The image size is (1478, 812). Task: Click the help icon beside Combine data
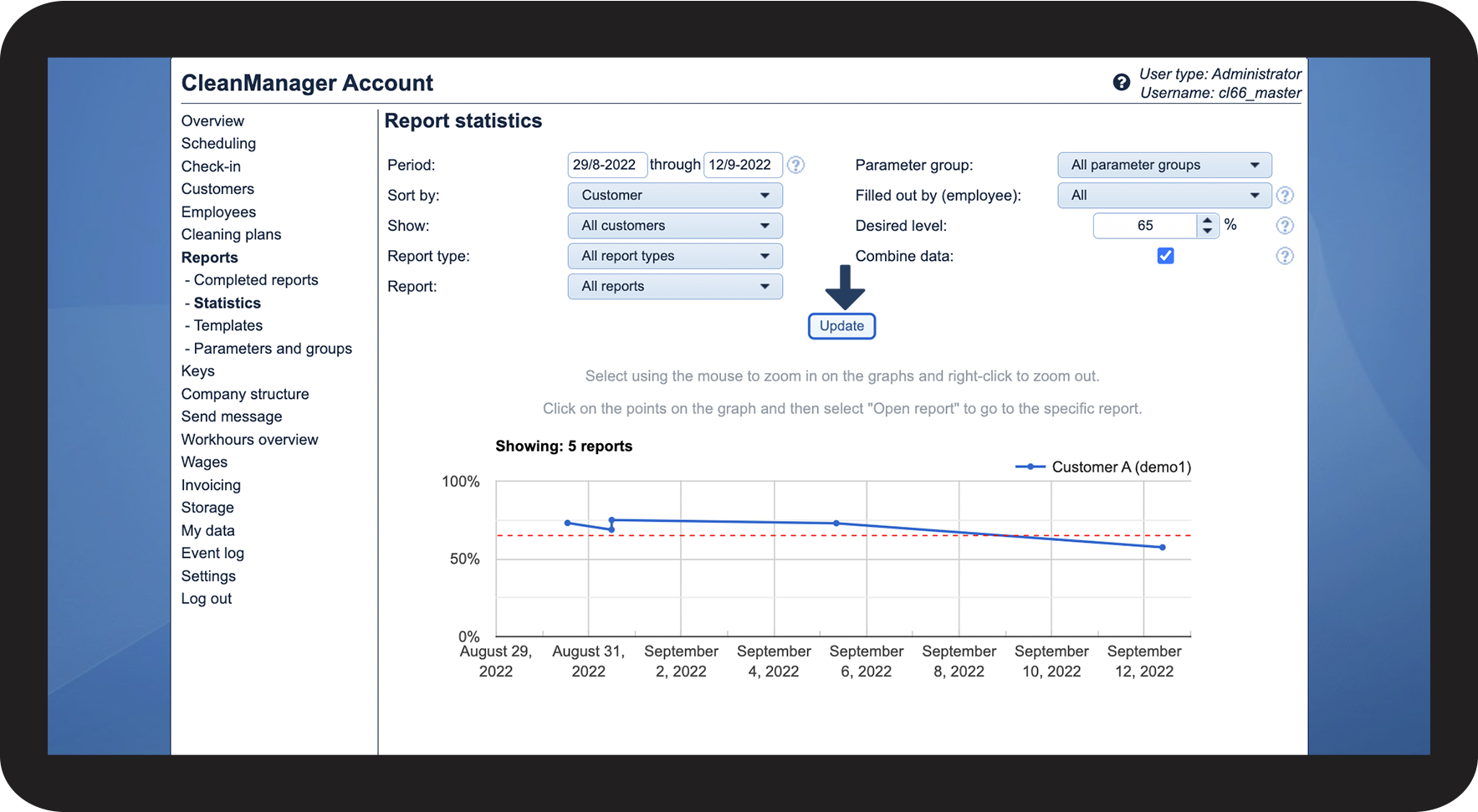1285,256
